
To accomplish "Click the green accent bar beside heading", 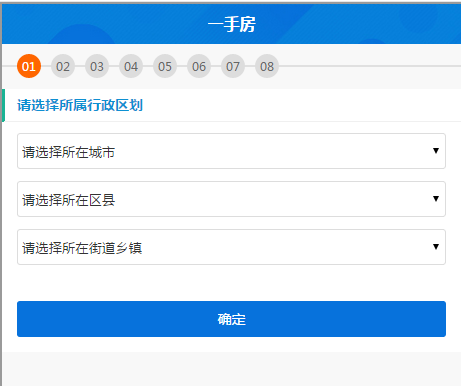I will [3, 105].
